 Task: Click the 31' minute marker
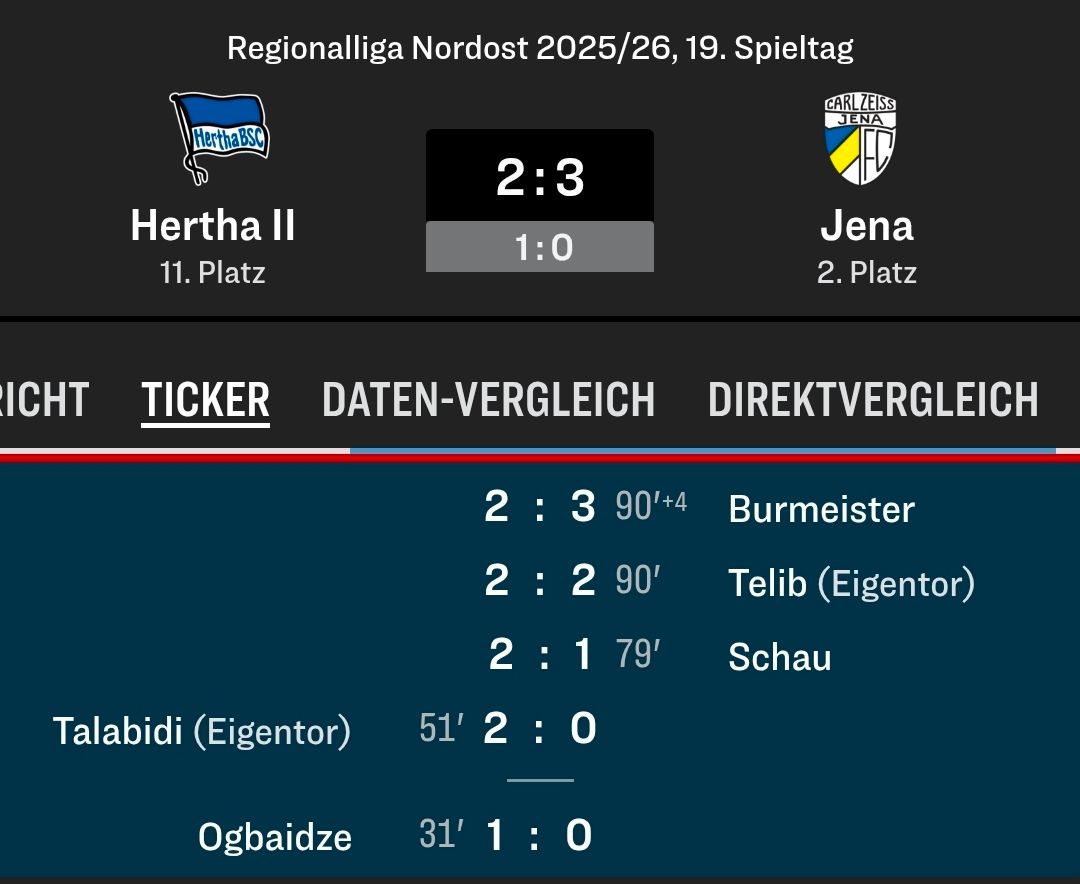(x=440, y=834)
